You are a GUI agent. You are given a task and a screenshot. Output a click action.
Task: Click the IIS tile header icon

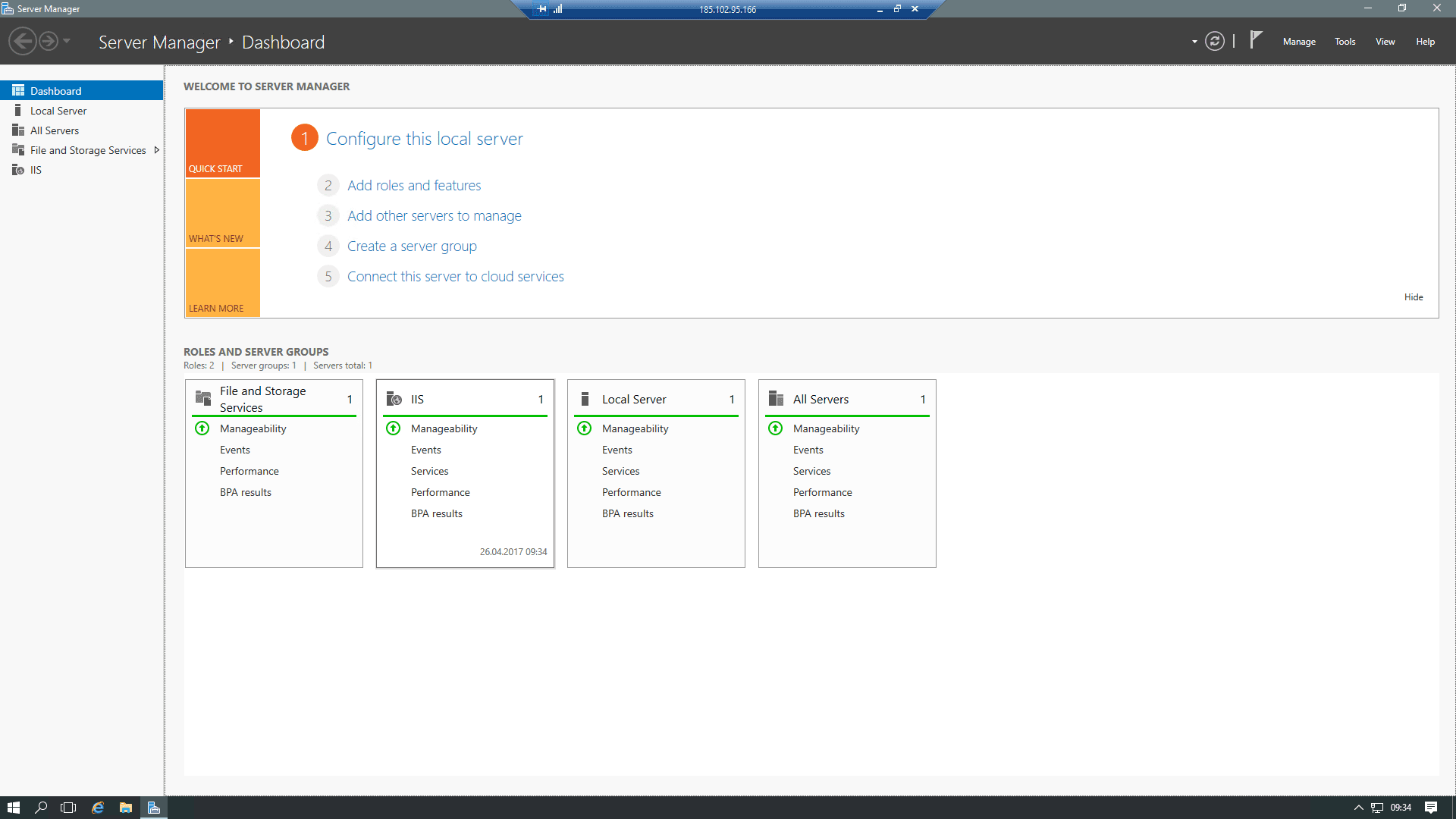click(x=394, y=399)
